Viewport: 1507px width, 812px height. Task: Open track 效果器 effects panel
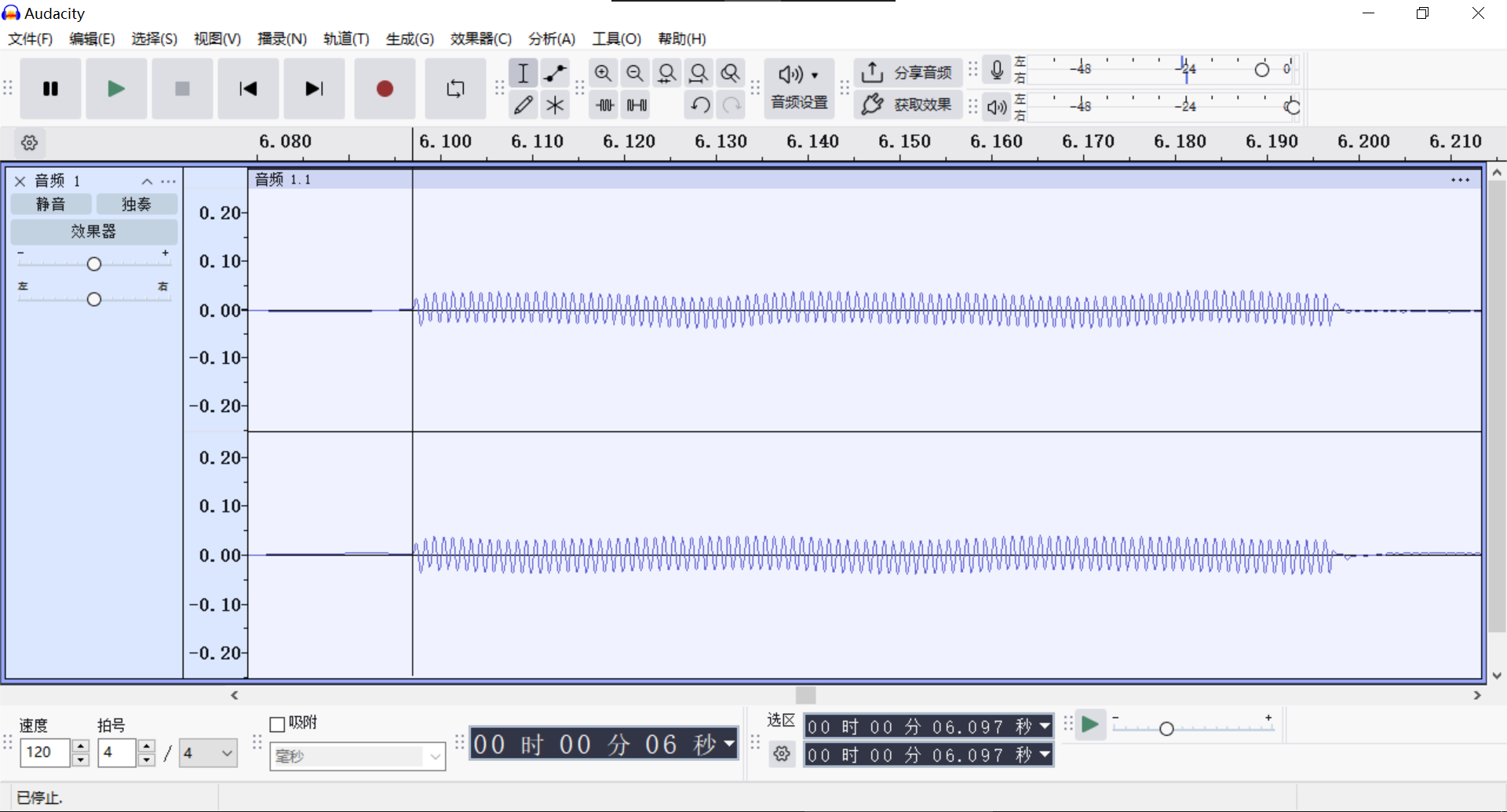pos(93,231)
